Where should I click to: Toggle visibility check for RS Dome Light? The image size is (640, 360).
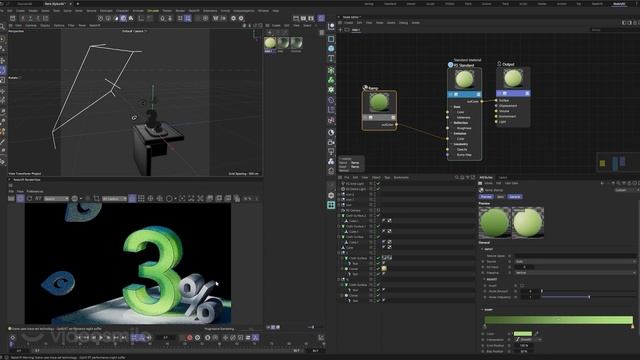coord(378,189)
